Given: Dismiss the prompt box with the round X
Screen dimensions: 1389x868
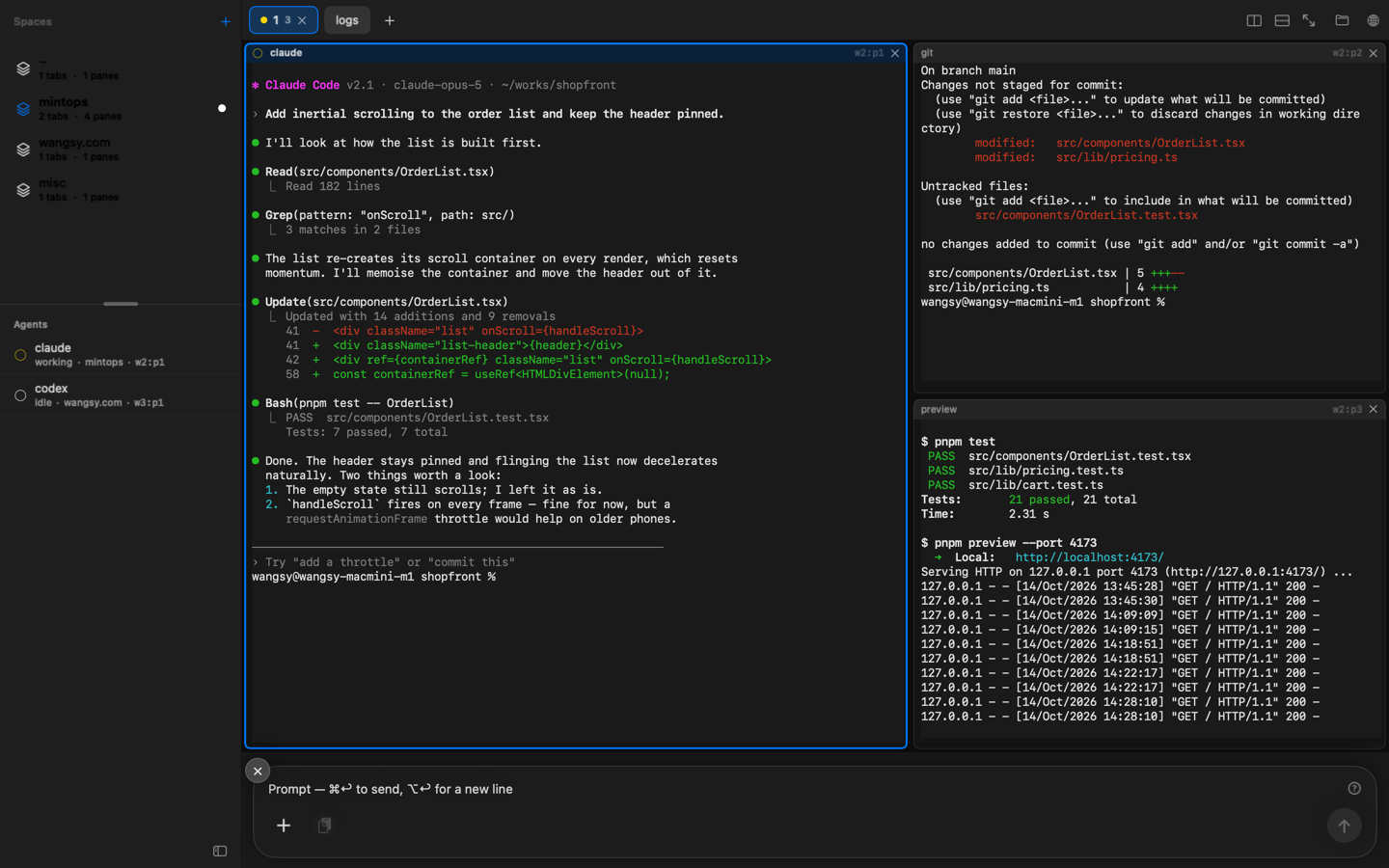Looking at the screenshot, I should (x=258, y=771).
